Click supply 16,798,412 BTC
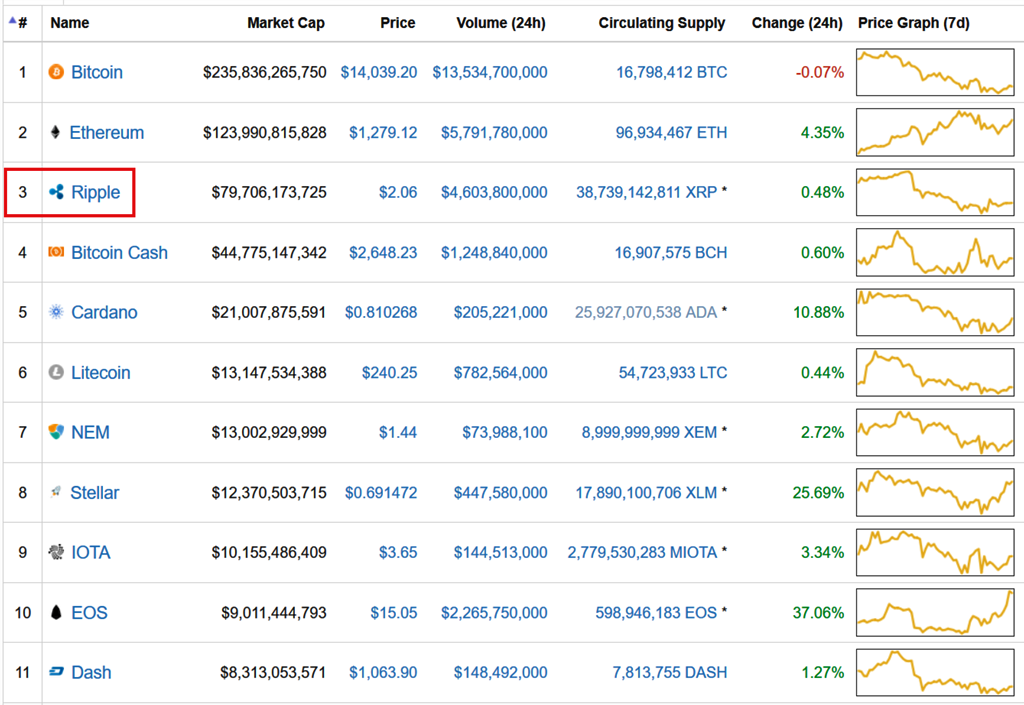Viewport: 1024px width, 705px height. pos(671,72)
